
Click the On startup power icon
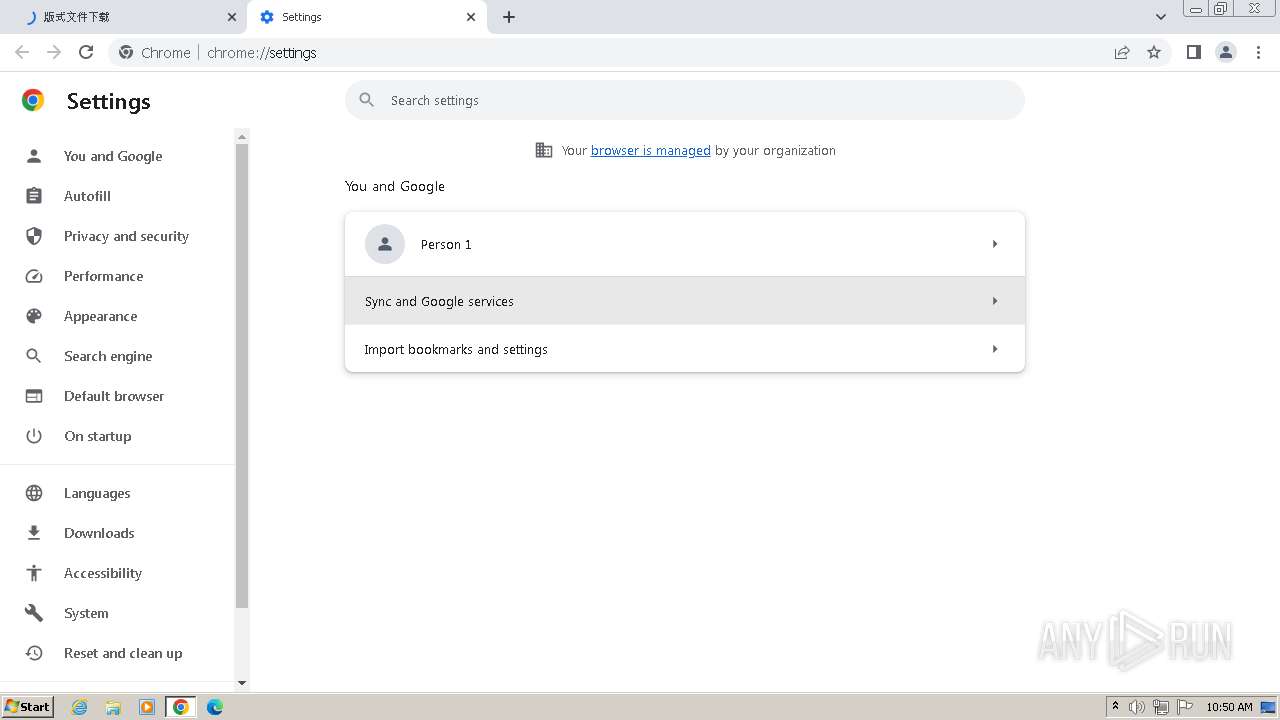[x=34, y=436]
